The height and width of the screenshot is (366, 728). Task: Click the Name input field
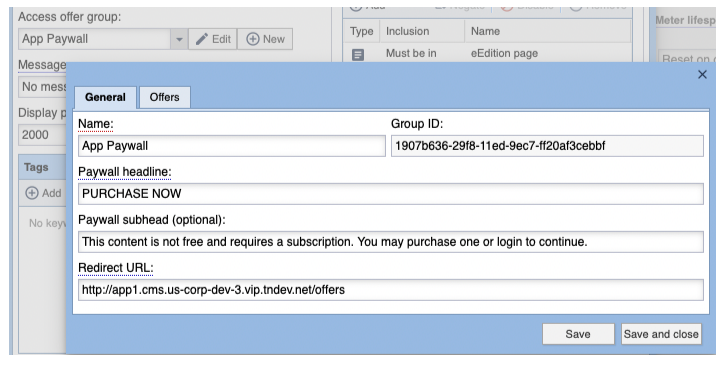click(232, 146)
